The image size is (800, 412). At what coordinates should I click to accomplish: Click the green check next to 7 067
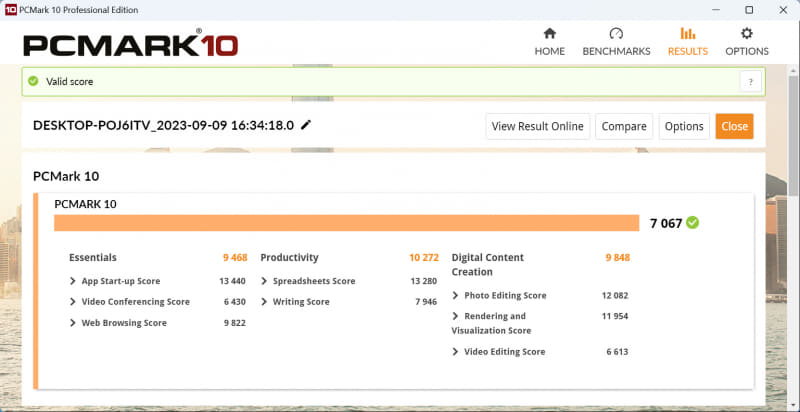pyautogui.click(x=692, y=222)
